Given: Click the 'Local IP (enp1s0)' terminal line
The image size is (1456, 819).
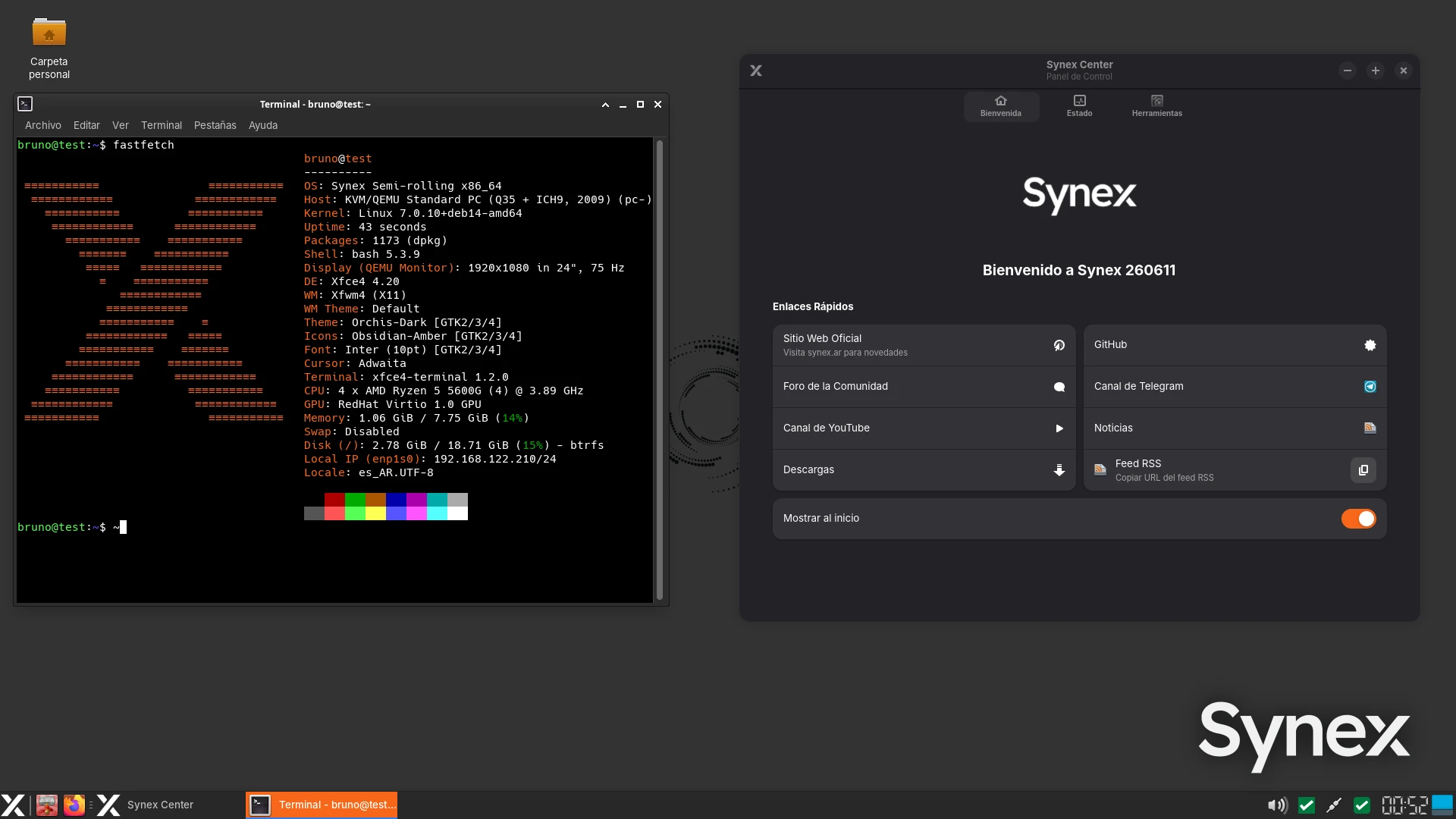Looking at the screenshot, I should pos(430,459).
